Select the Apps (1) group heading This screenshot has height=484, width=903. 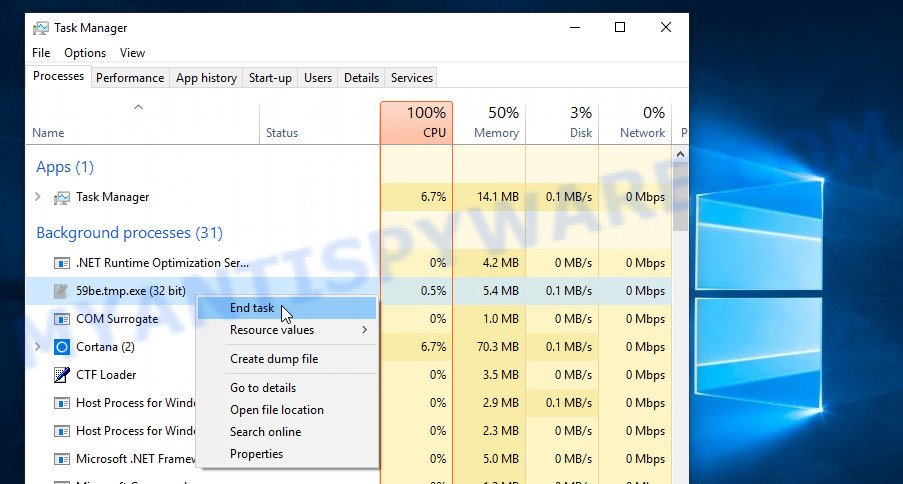[x=65, y=167]
